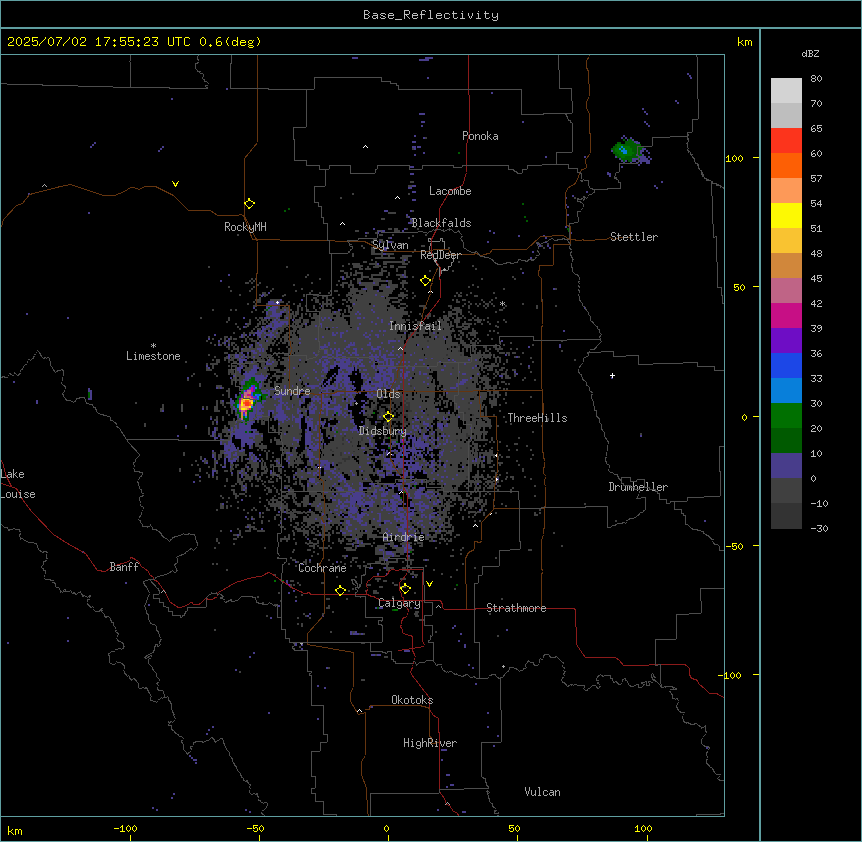The width and height of the screenshot is (862, 842).
Task: Pick the red 60-65 dBZ legend swatch
Action: (x=786, y=141)
